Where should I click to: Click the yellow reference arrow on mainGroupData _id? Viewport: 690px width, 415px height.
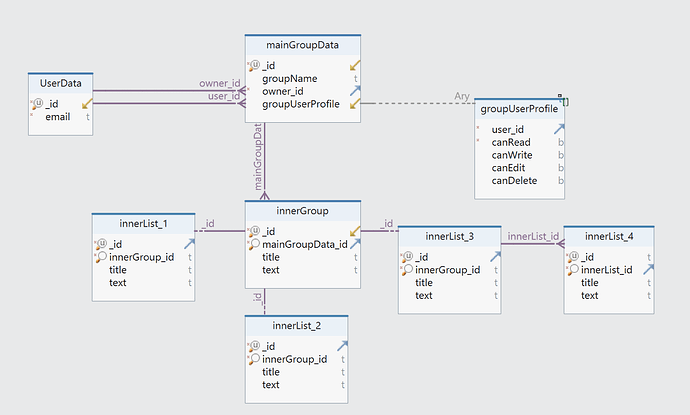(354, 66)
